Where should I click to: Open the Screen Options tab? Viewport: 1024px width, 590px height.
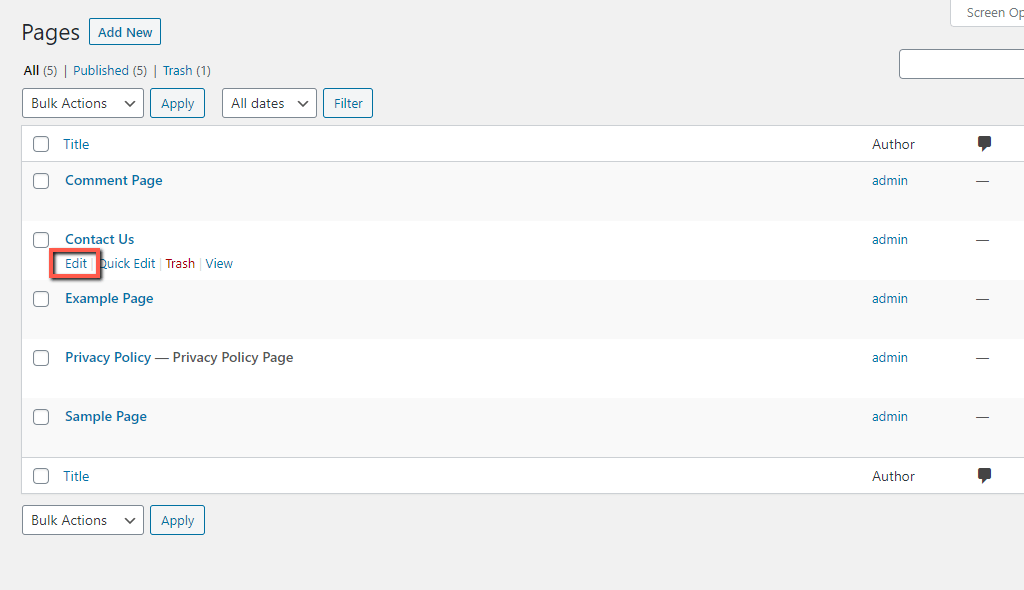(x=987, y=13)
